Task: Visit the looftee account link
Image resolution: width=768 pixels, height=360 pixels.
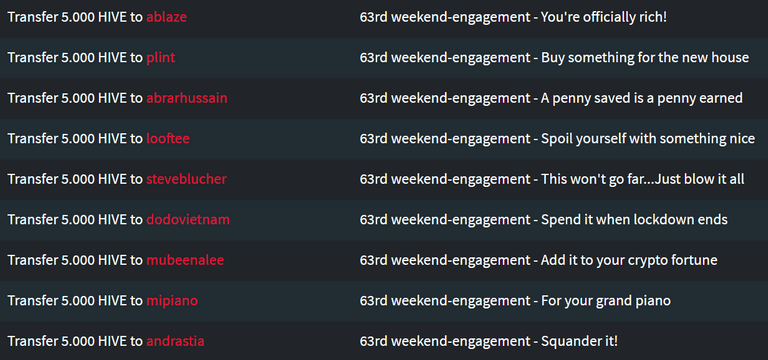Action: [x=168, y=139]
